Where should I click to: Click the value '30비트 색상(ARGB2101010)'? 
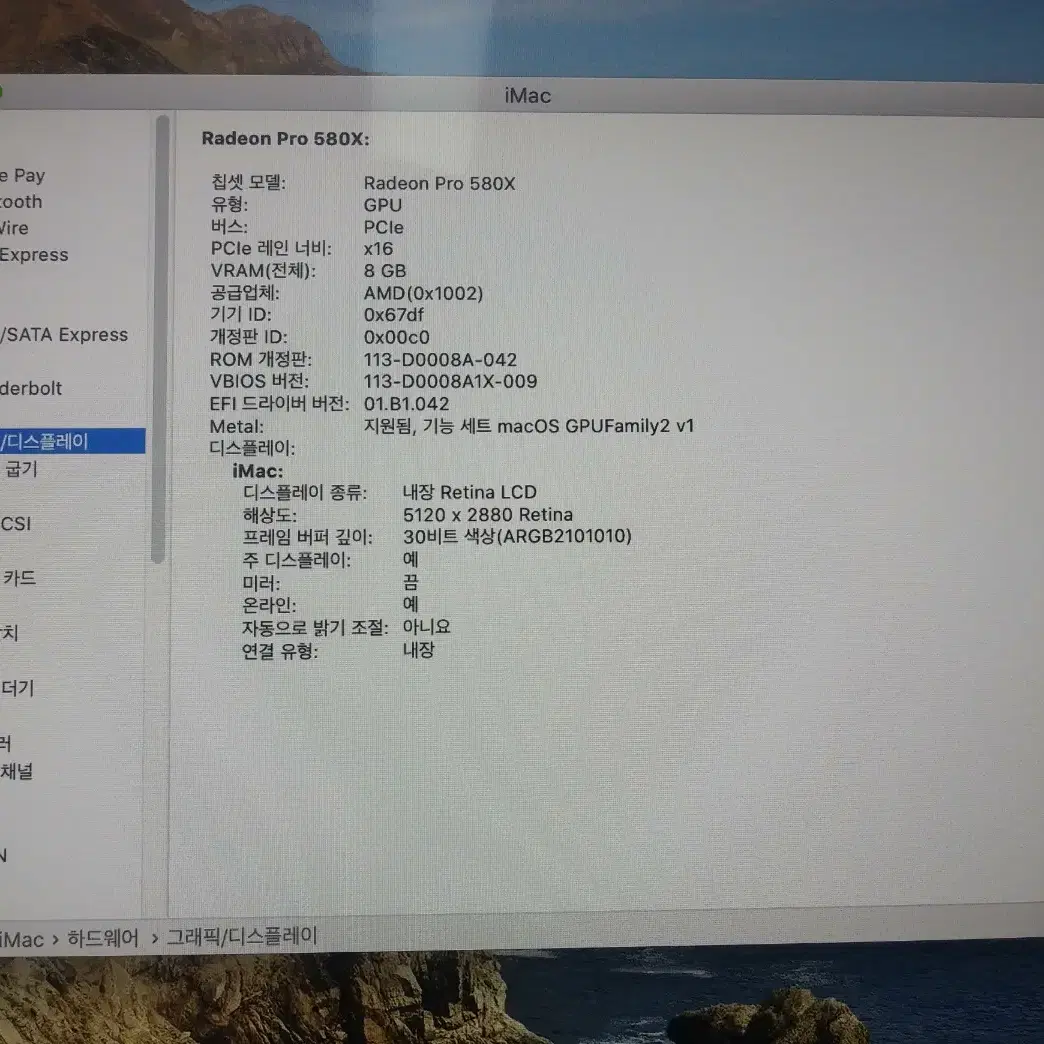[517, 536]
